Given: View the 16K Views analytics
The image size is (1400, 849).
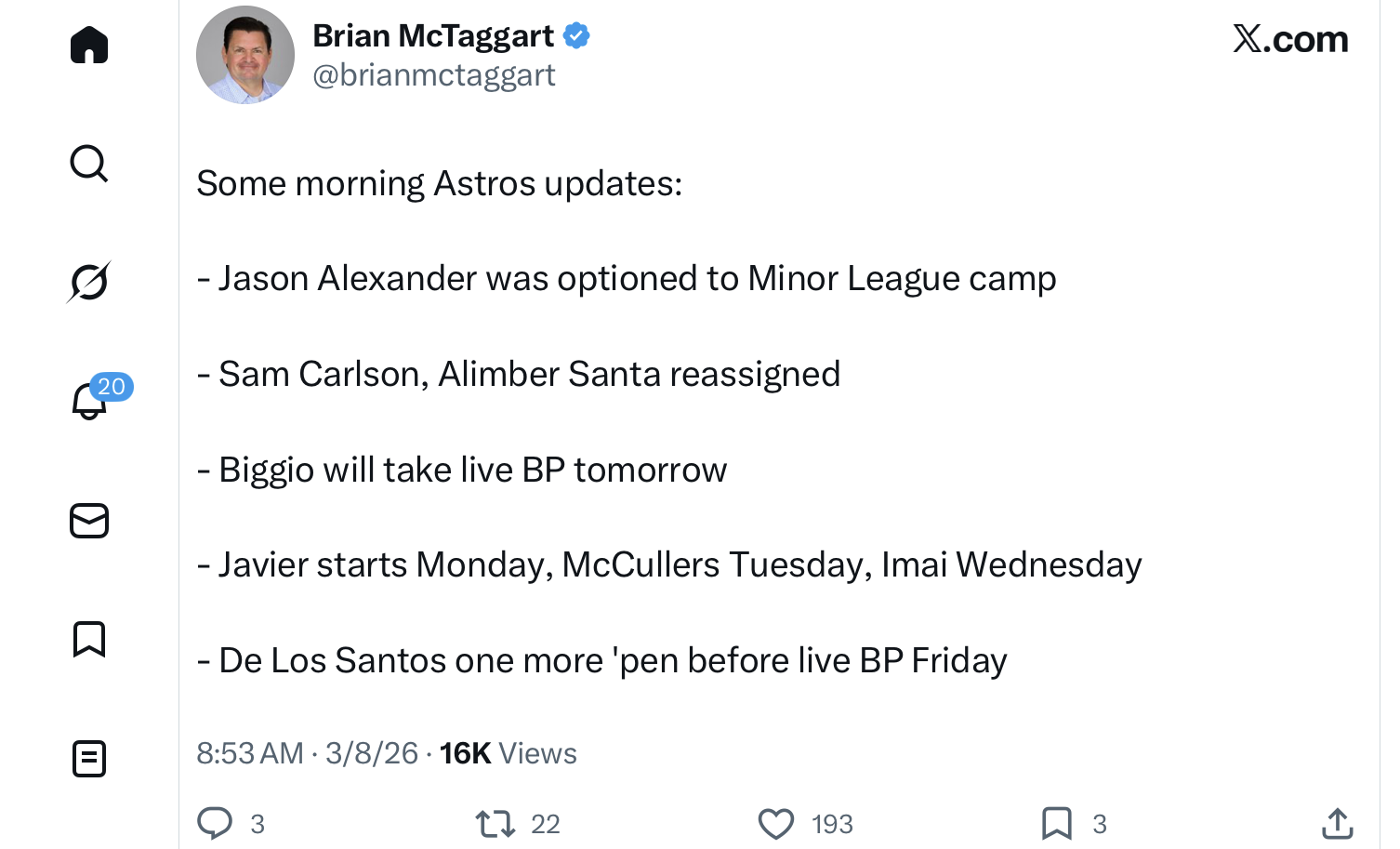Looking at the screenshot, I should pos(508,753).
